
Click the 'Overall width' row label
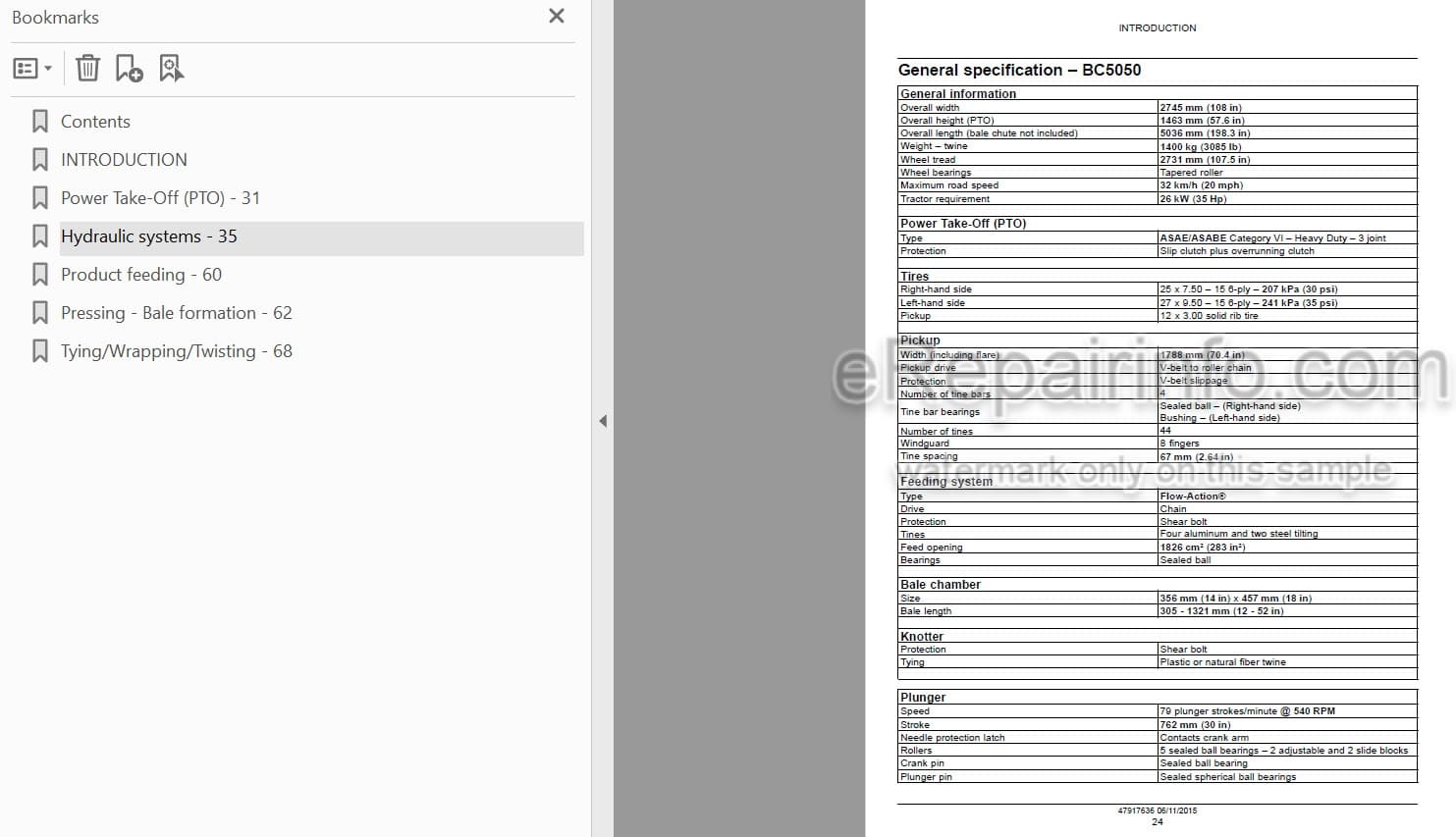(x=930, y=108)
